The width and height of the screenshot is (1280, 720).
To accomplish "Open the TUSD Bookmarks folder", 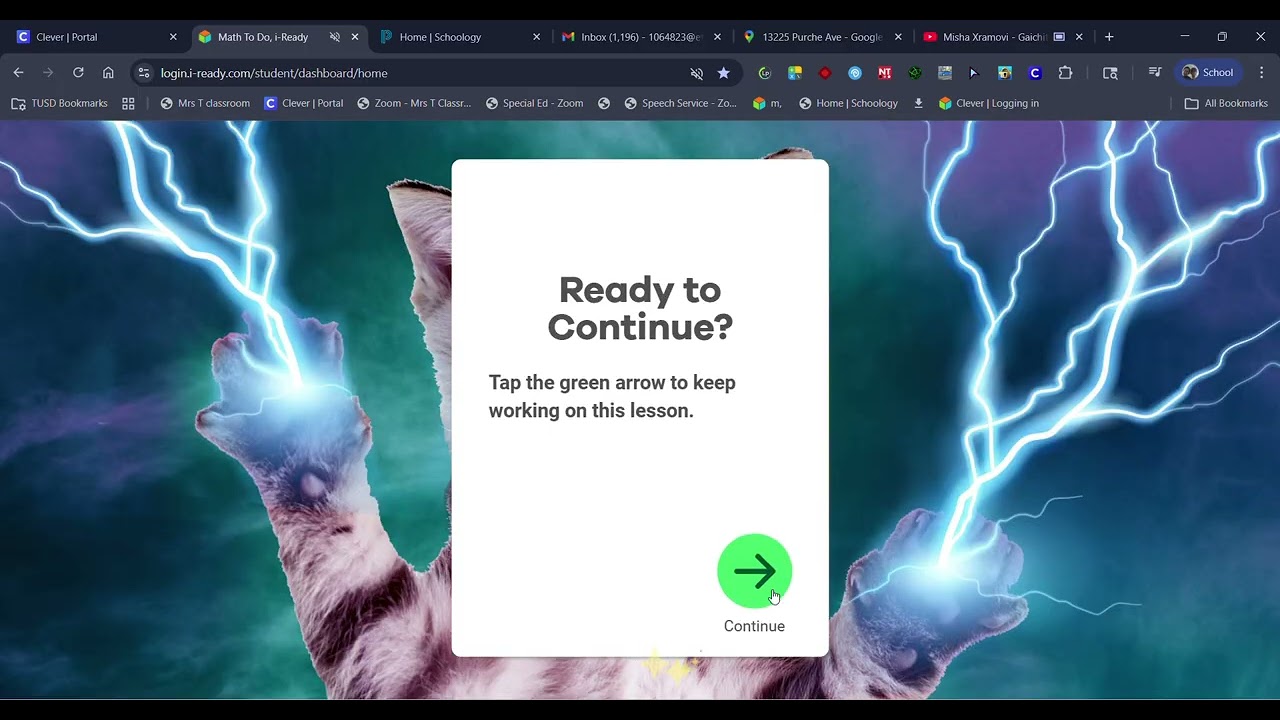I will pos(59,103).
